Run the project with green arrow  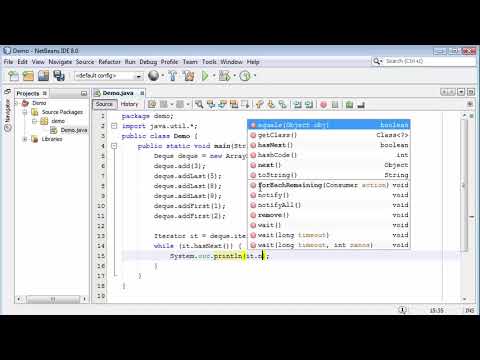(205, 76)
